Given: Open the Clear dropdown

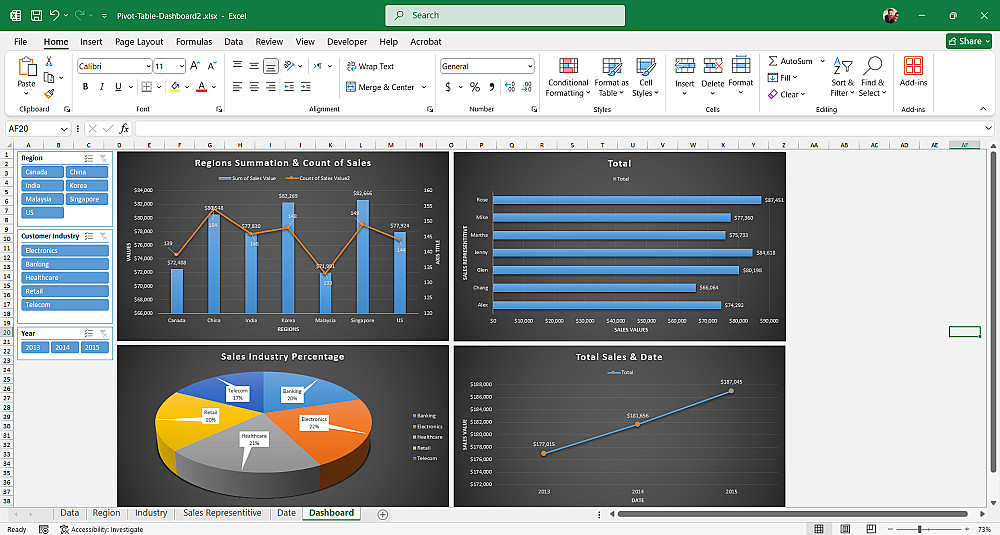Looking at the screenshot, I should (786, 94).
